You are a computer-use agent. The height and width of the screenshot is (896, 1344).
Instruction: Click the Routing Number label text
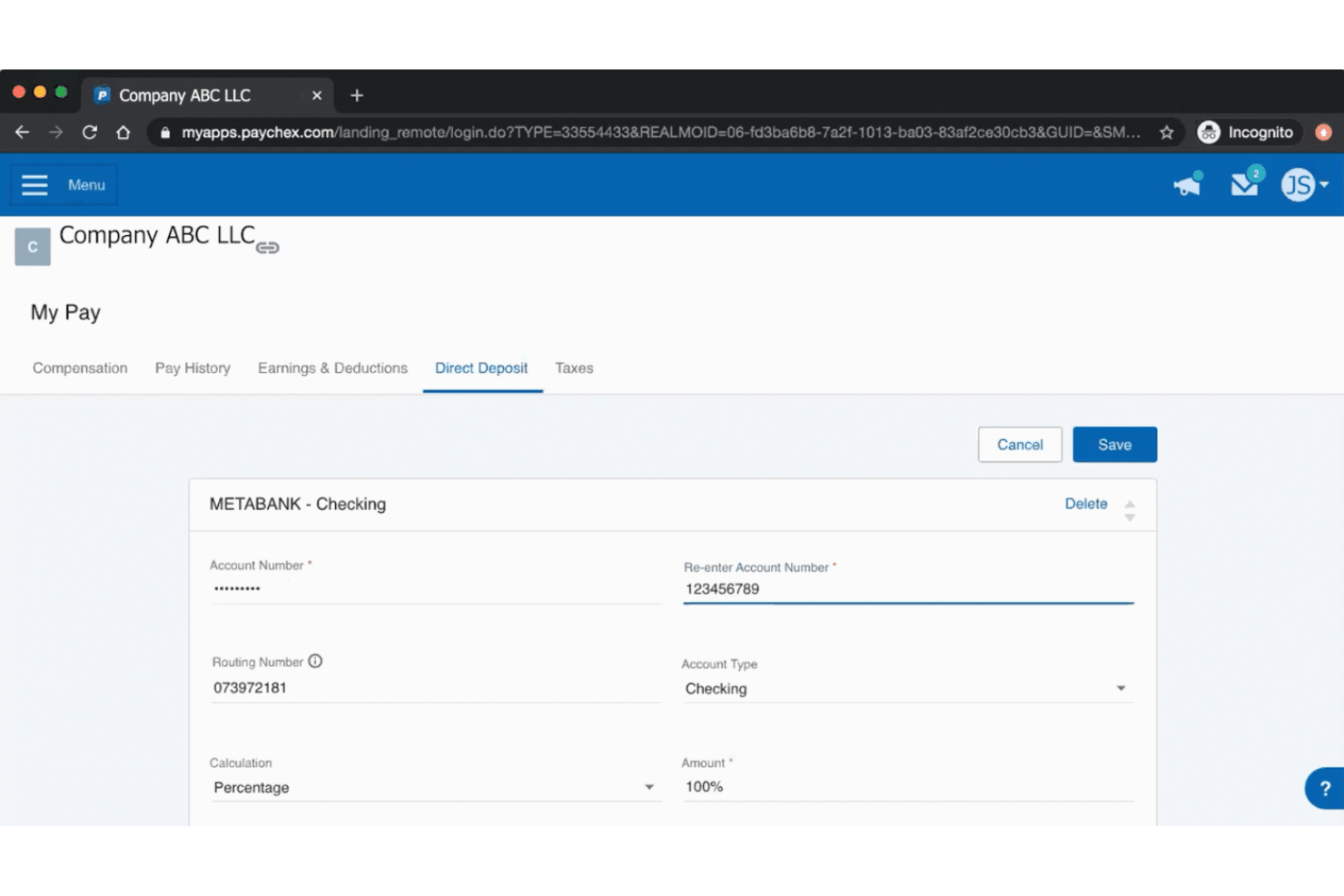(x=258, y=662)
